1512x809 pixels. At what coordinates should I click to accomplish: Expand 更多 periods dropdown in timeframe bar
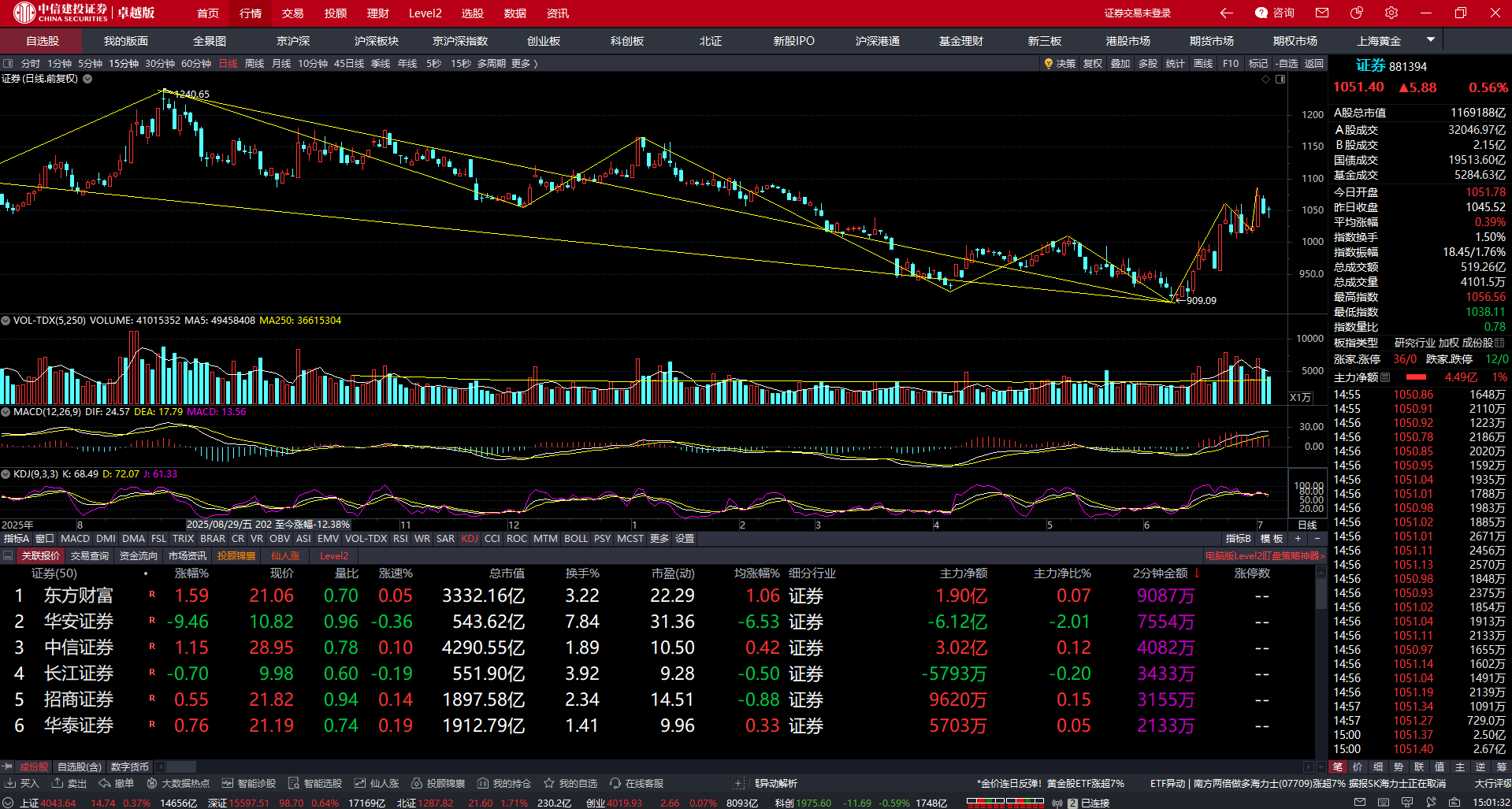pyautogui.click(x=524, y=64)
